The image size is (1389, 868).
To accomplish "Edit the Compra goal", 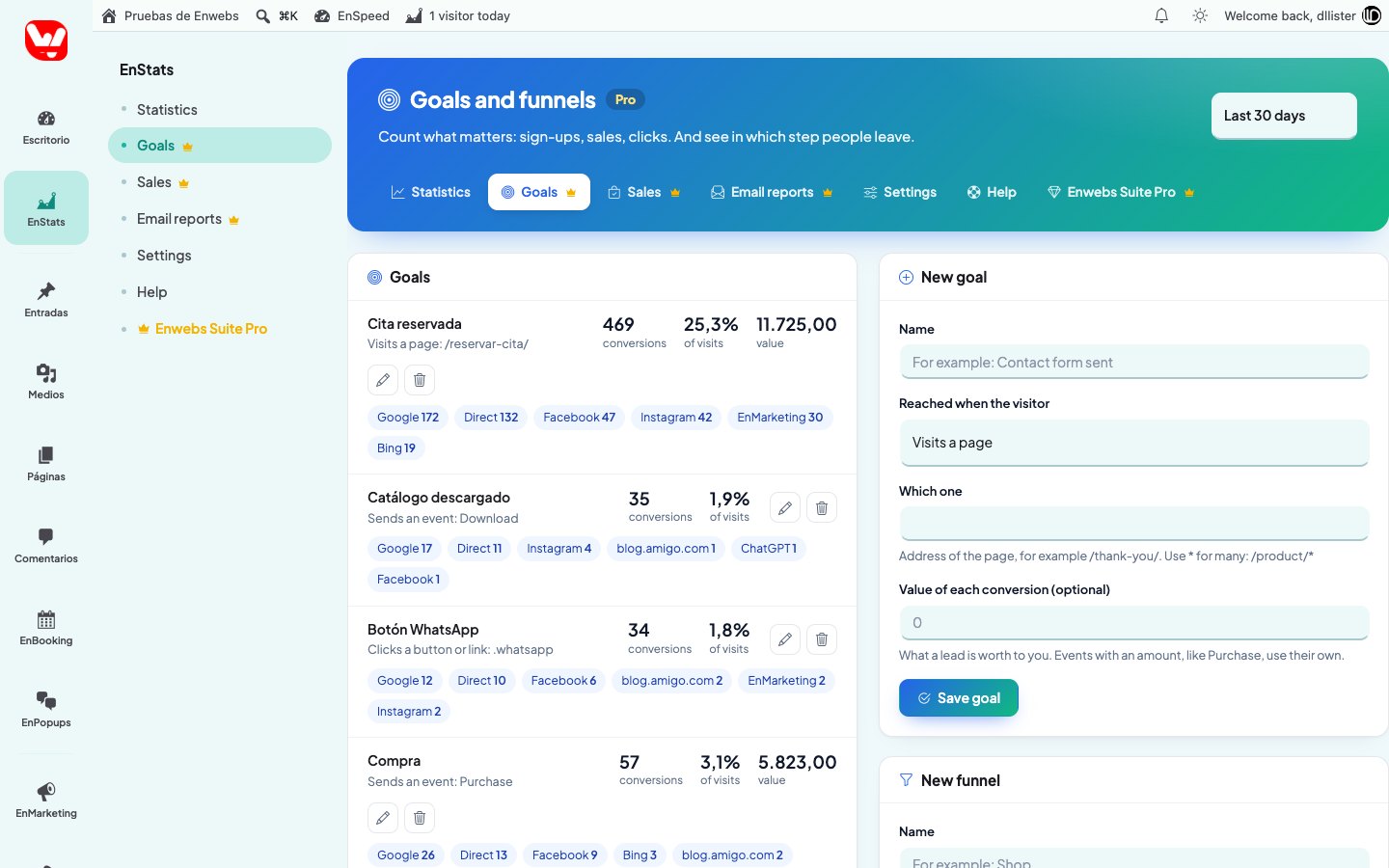I will point(383,818).
